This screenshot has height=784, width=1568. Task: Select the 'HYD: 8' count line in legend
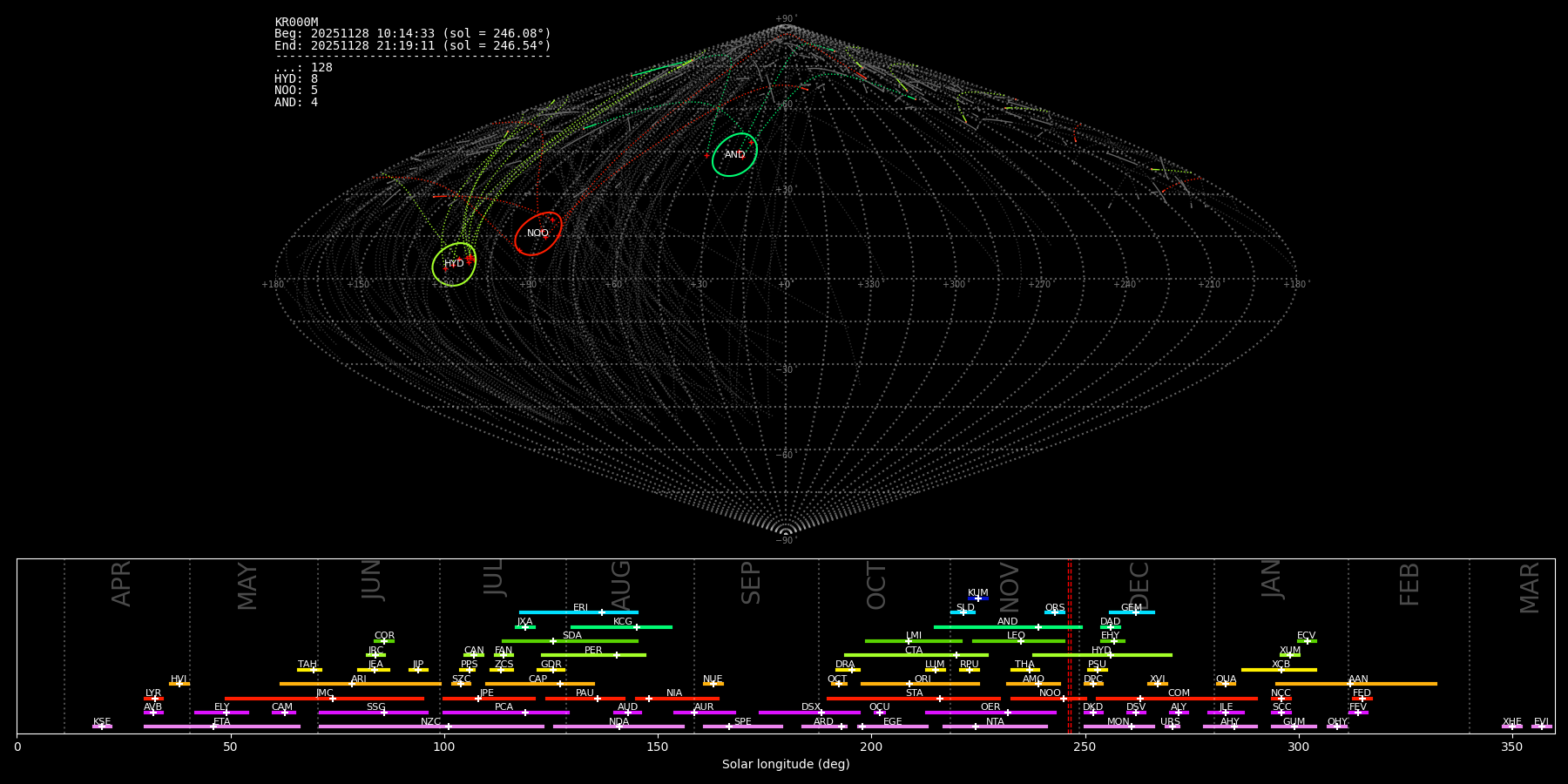(296, 79)
